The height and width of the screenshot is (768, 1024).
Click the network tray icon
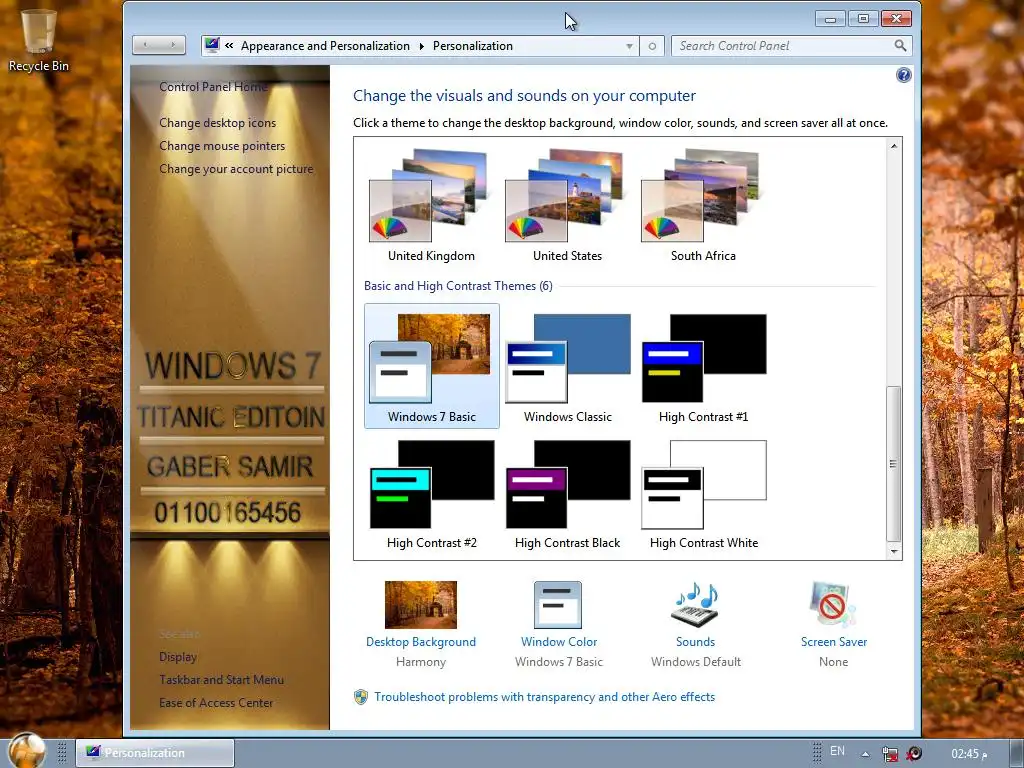[889, 754]
